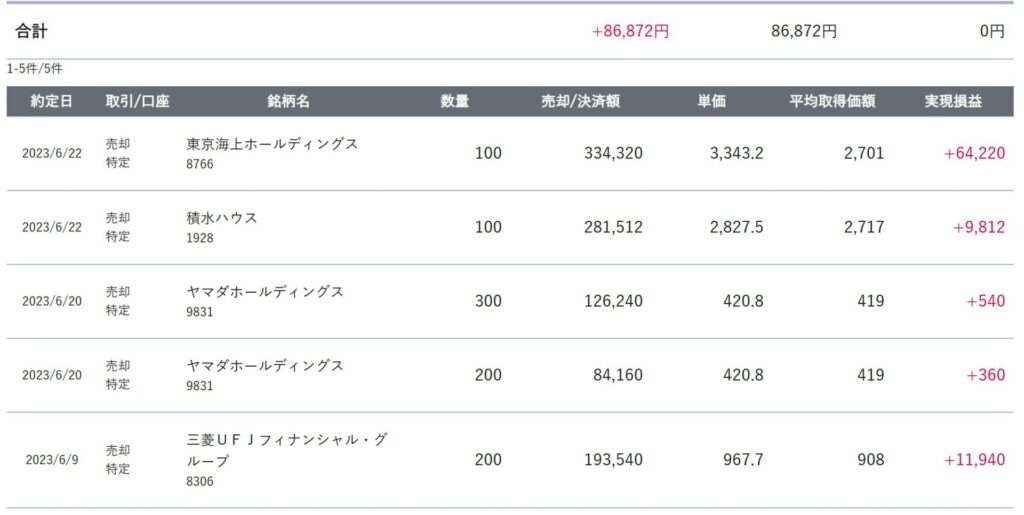Open 積水ハウス stock name
The image size is (1024, 515).
point(222,217)
